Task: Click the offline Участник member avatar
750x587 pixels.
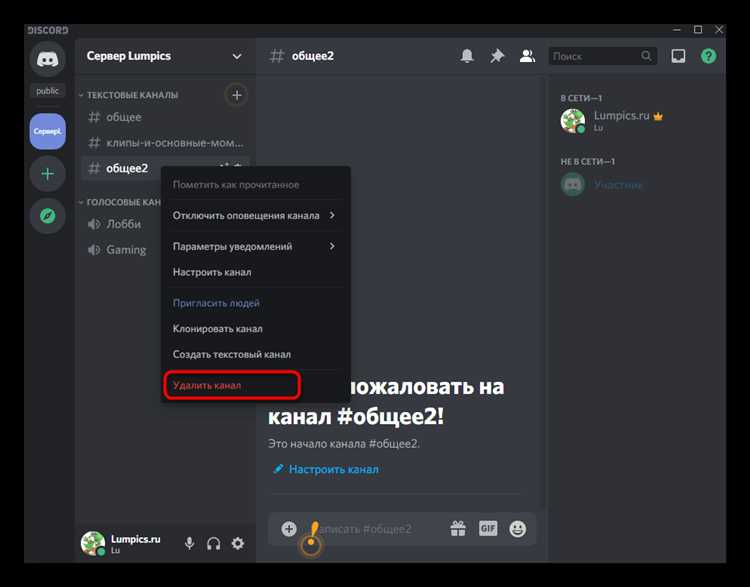Action: 573,184
